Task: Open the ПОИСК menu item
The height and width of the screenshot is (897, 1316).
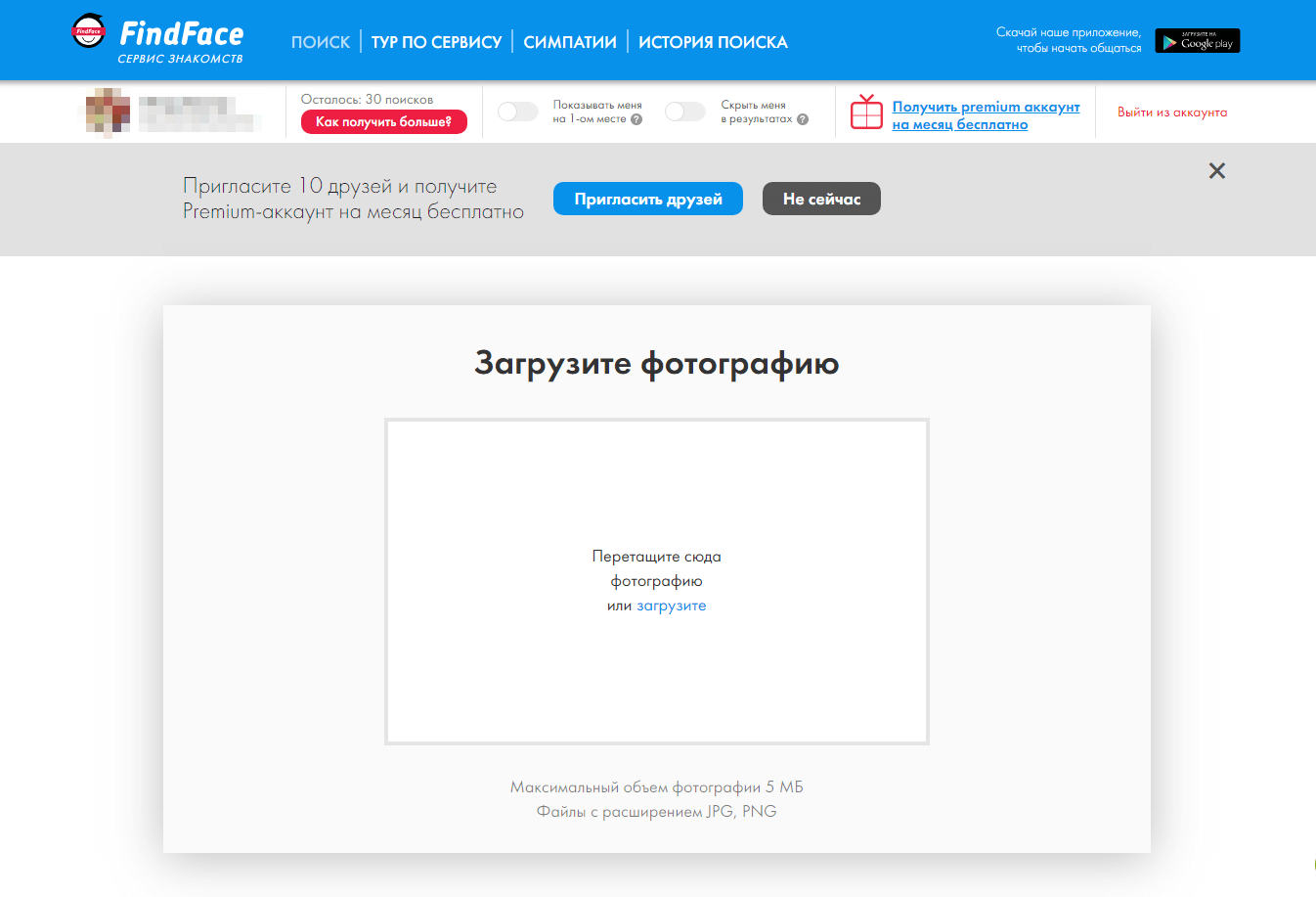Action: (x=320, y=42)
